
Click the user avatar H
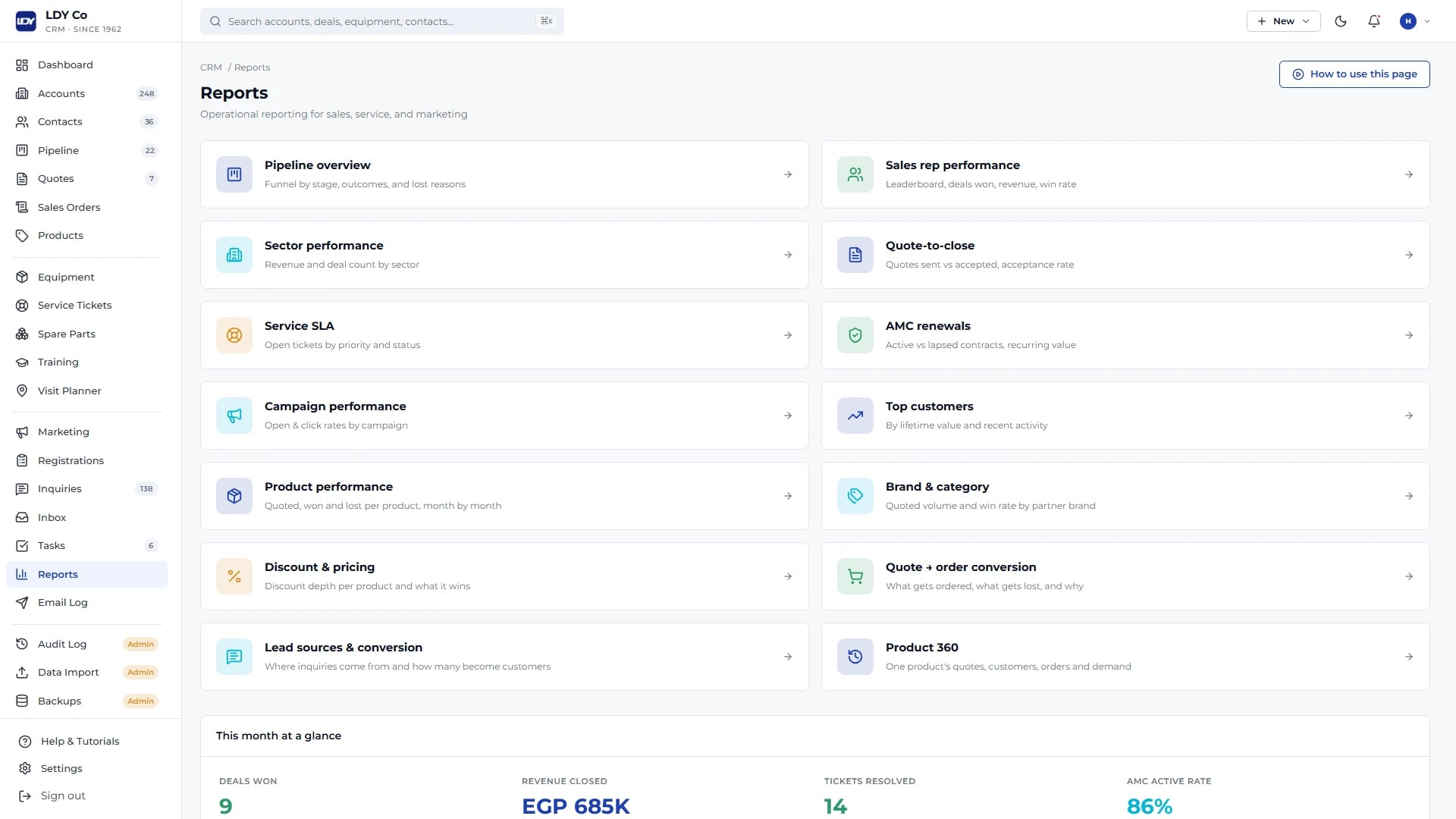click(1408, 21)
